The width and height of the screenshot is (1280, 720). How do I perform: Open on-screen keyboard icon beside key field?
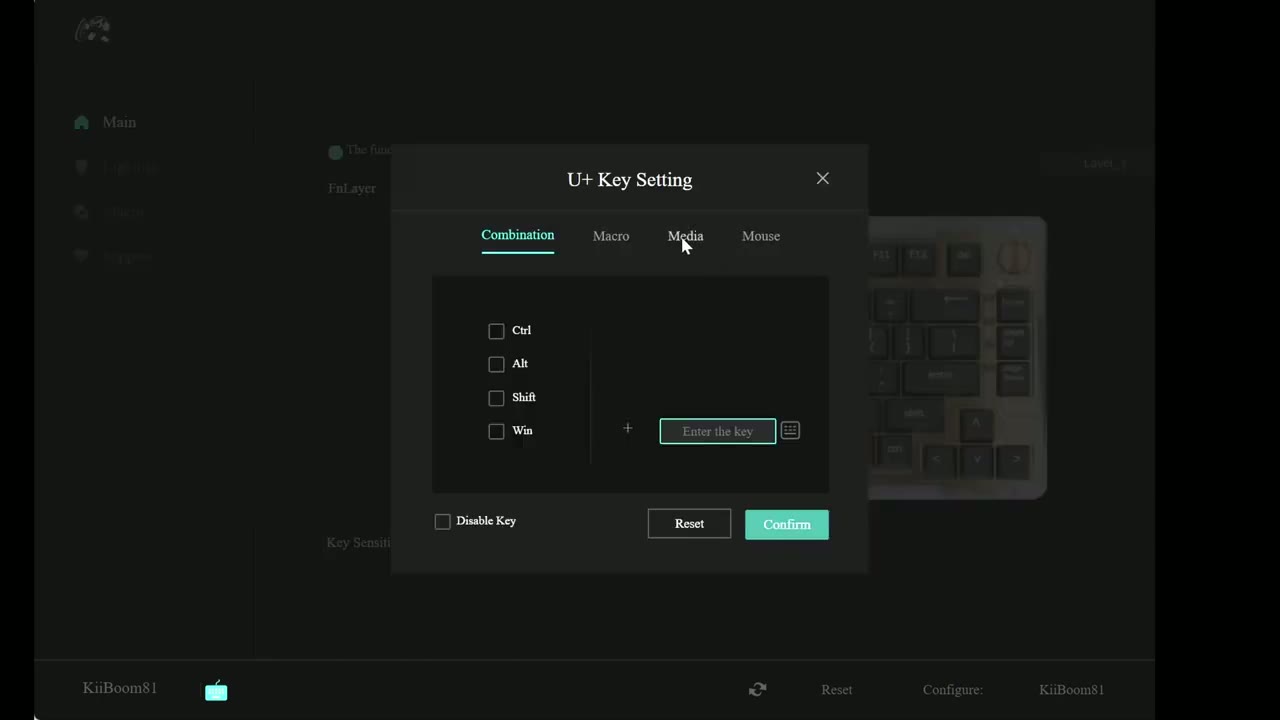click(x=790, y=431)
